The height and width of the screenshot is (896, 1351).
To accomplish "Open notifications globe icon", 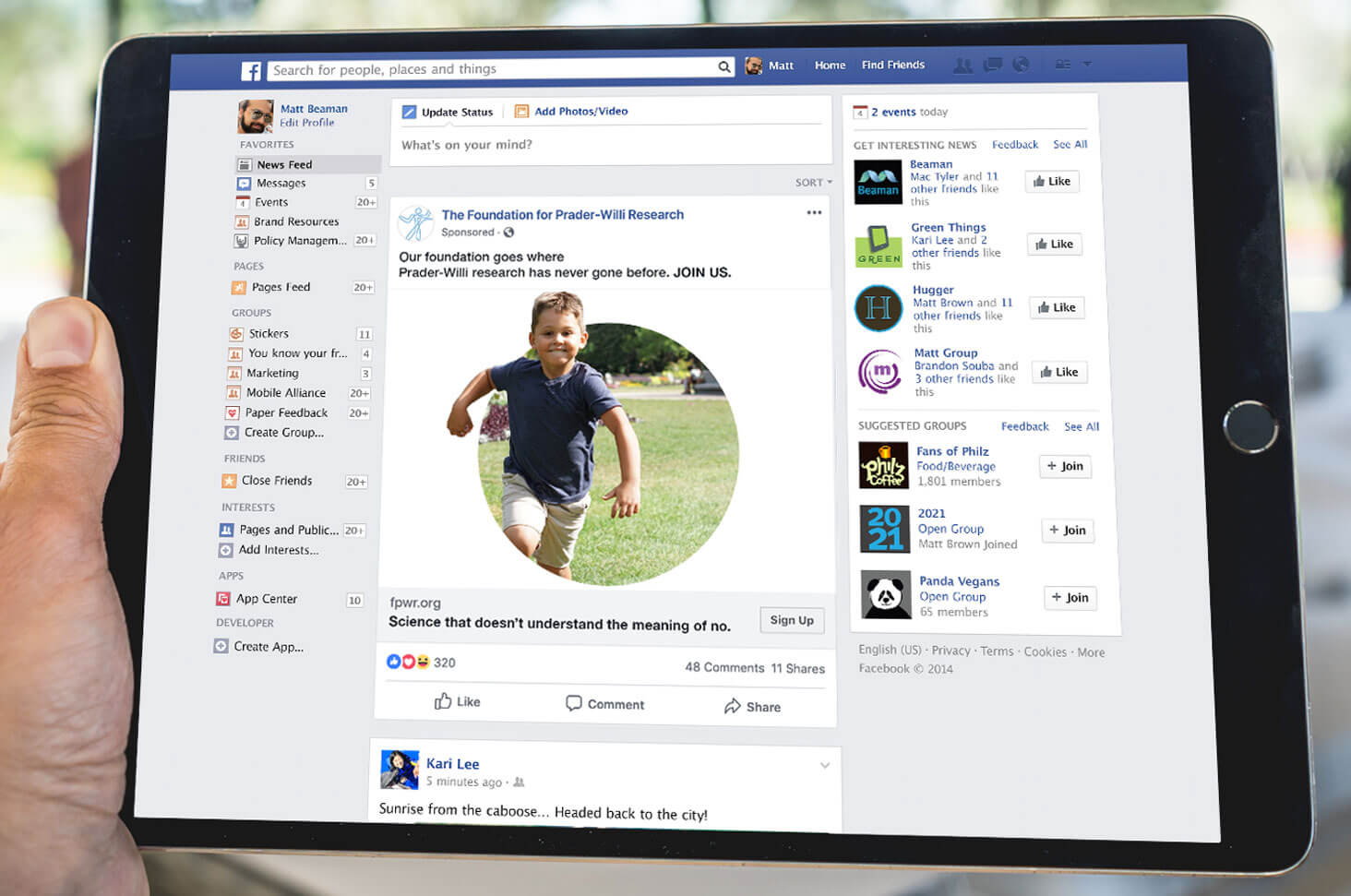I will coord(1021,65).
